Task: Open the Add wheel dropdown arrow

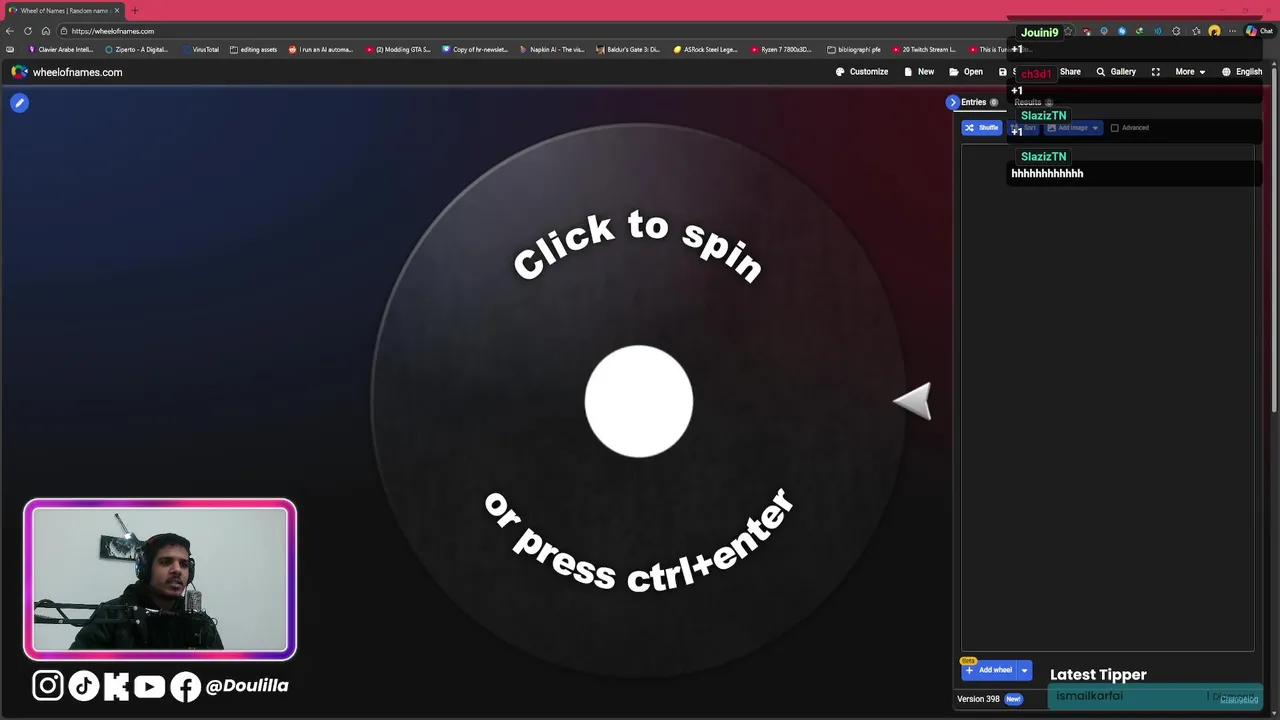Action: click(1024, 670)
